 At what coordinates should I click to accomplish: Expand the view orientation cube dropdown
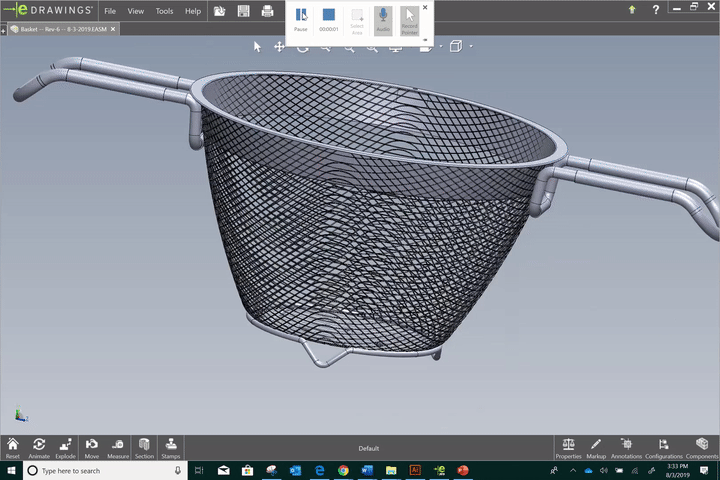click(471, 46)
